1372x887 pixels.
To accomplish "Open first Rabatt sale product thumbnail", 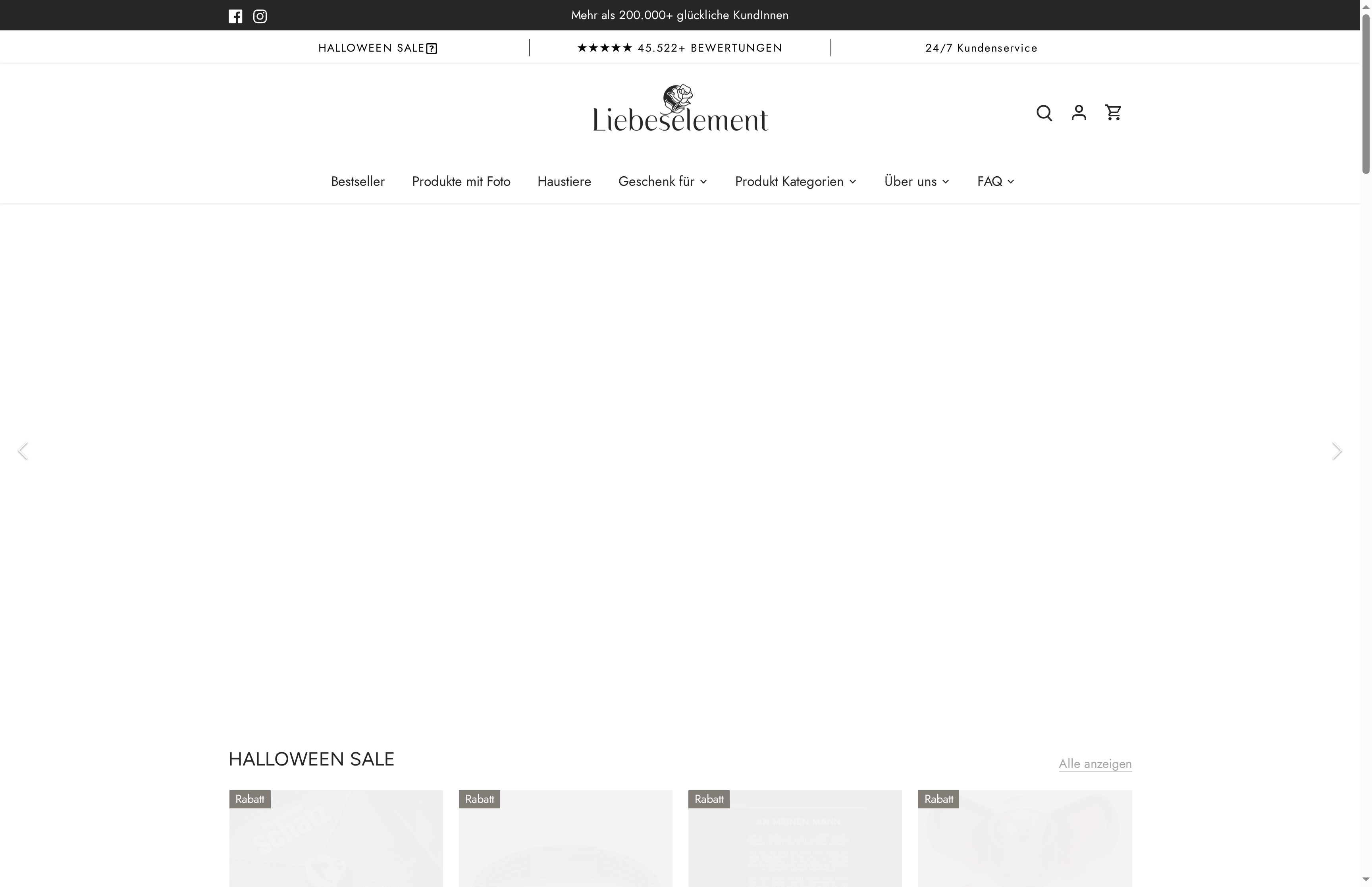I will tap(335, 839).
